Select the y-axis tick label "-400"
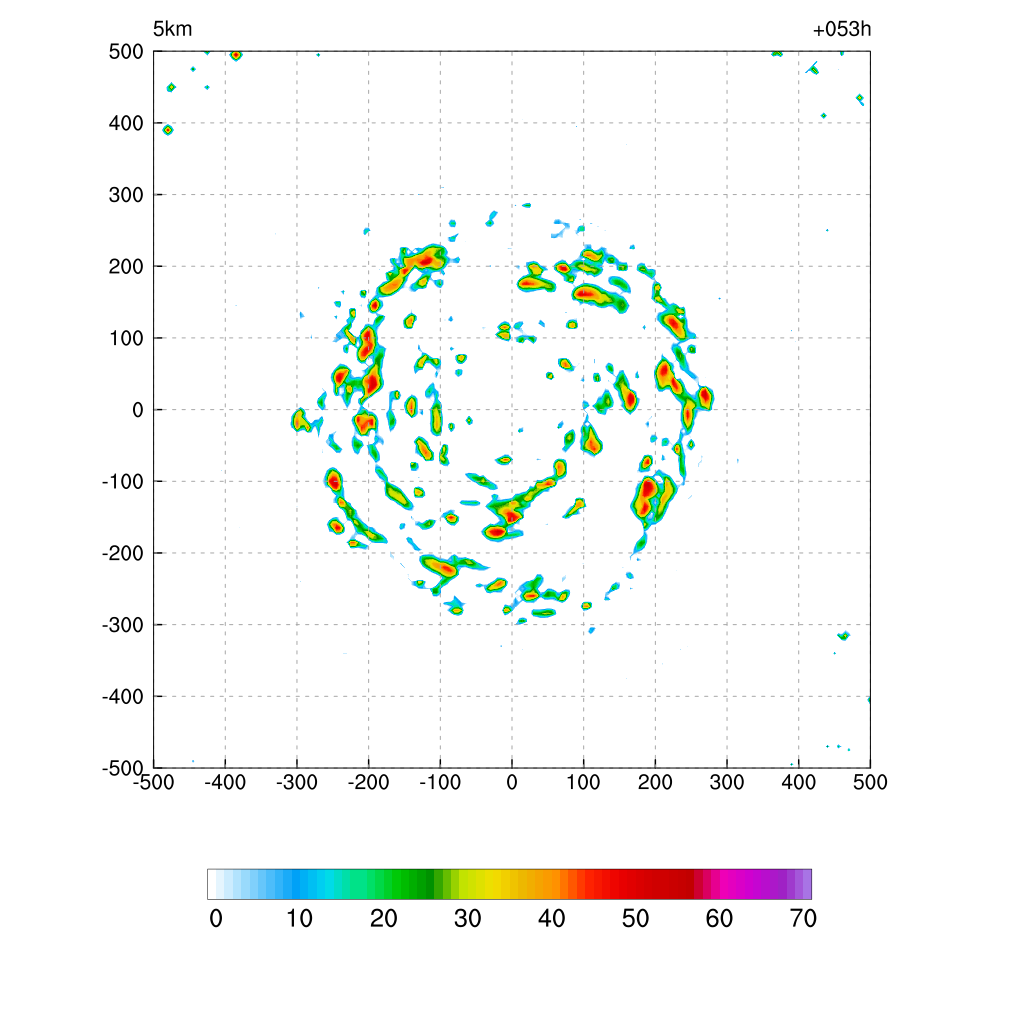The height and width of the screenshot is (1024, 1024). pos(123,697)
